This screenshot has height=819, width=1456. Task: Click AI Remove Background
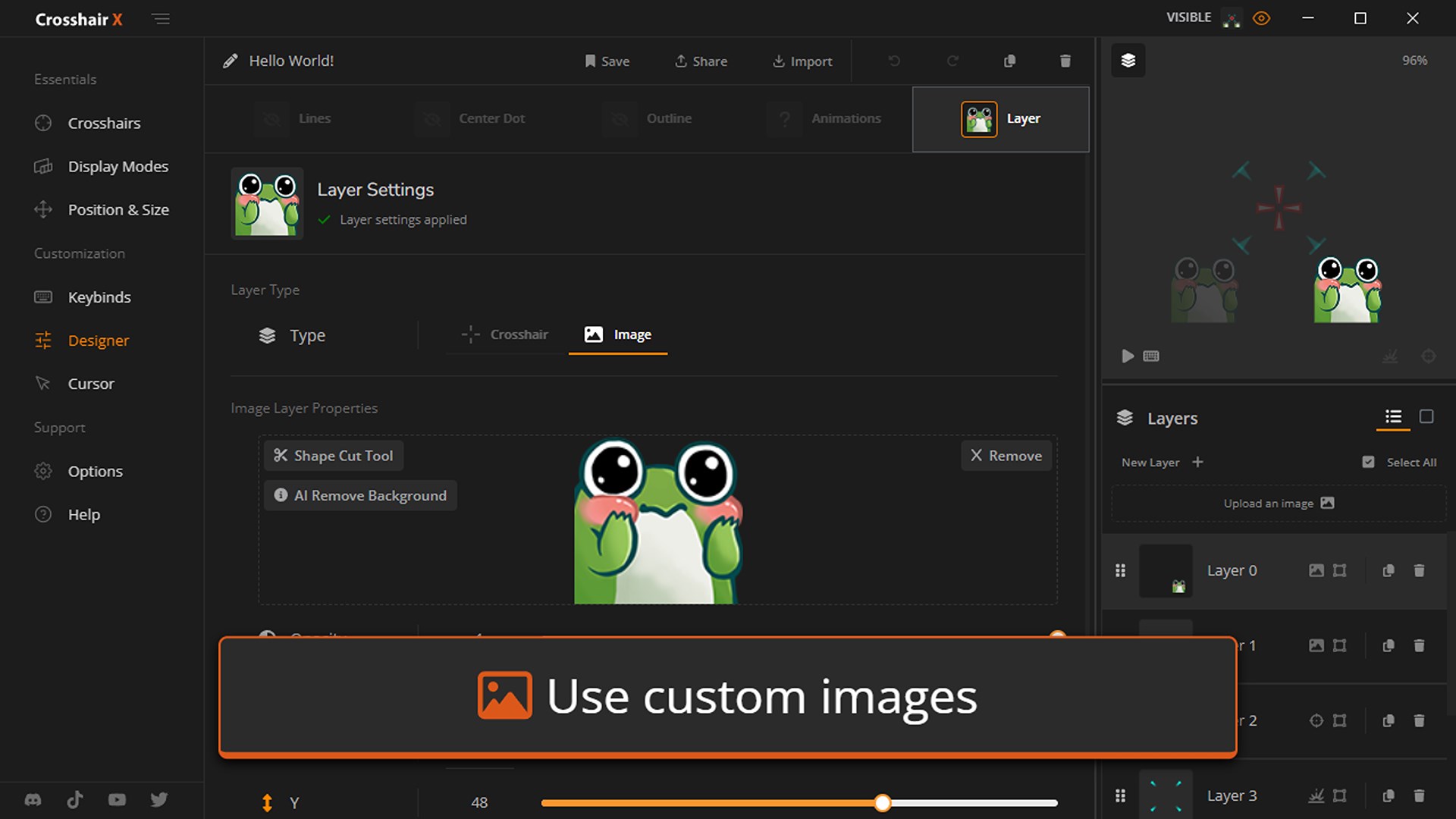click(x=360, y=495)
